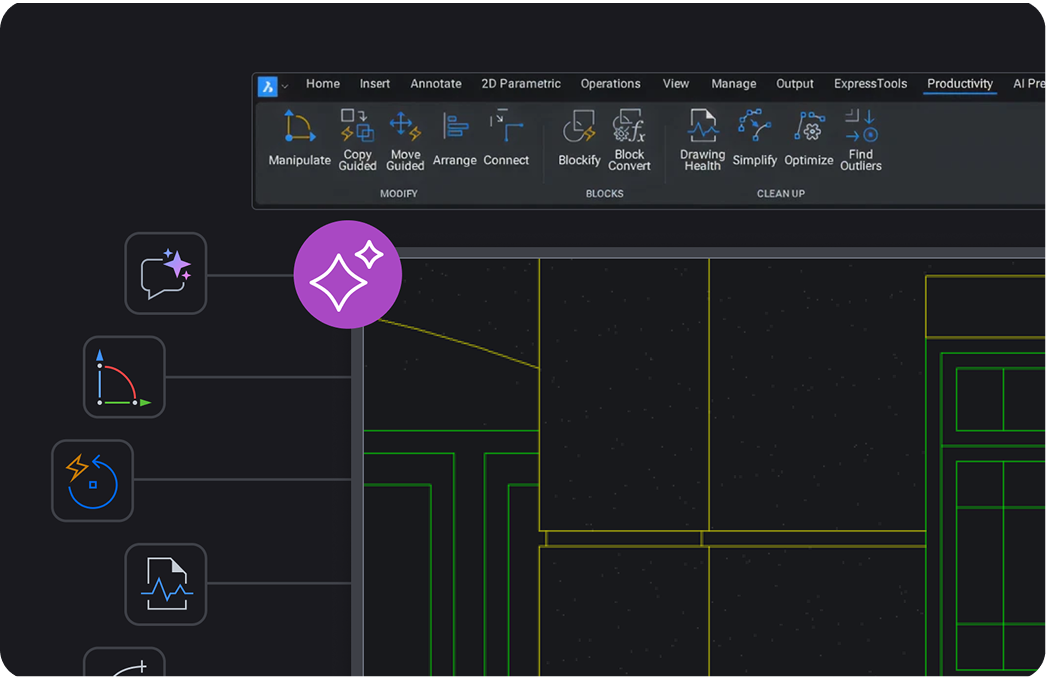
Task: Click the quick revert arrow icon in sidebar
Action: 92,480
